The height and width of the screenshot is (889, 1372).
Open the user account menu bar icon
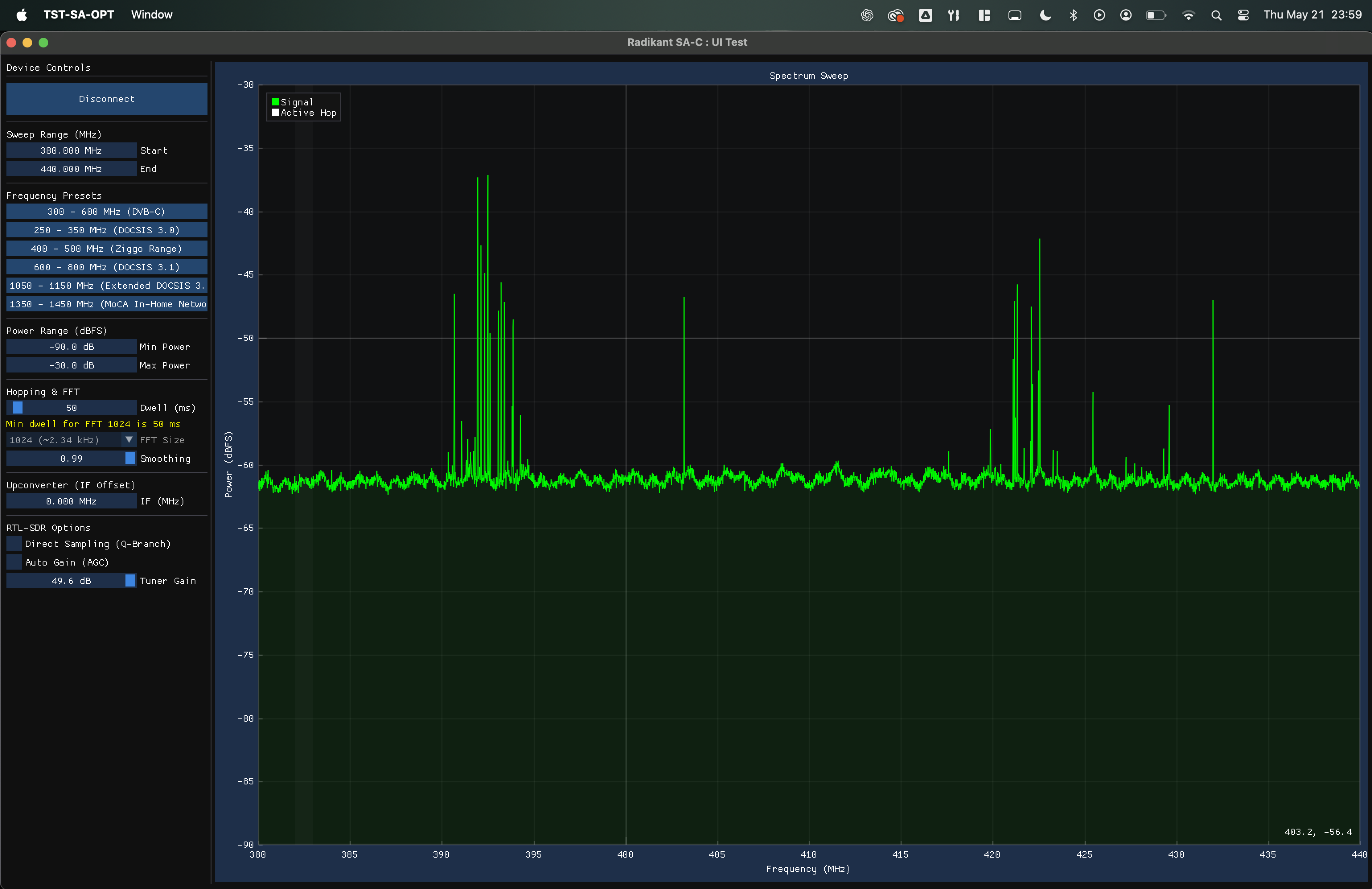click(1125, 15)
